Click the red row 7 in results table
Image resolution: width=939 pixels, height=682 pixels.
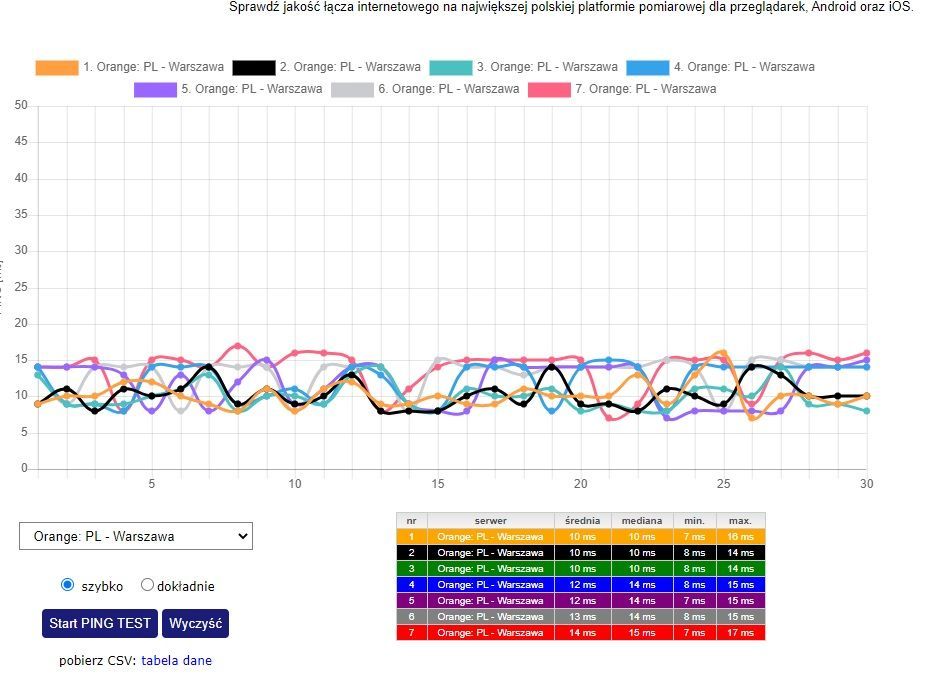[580, 633]
